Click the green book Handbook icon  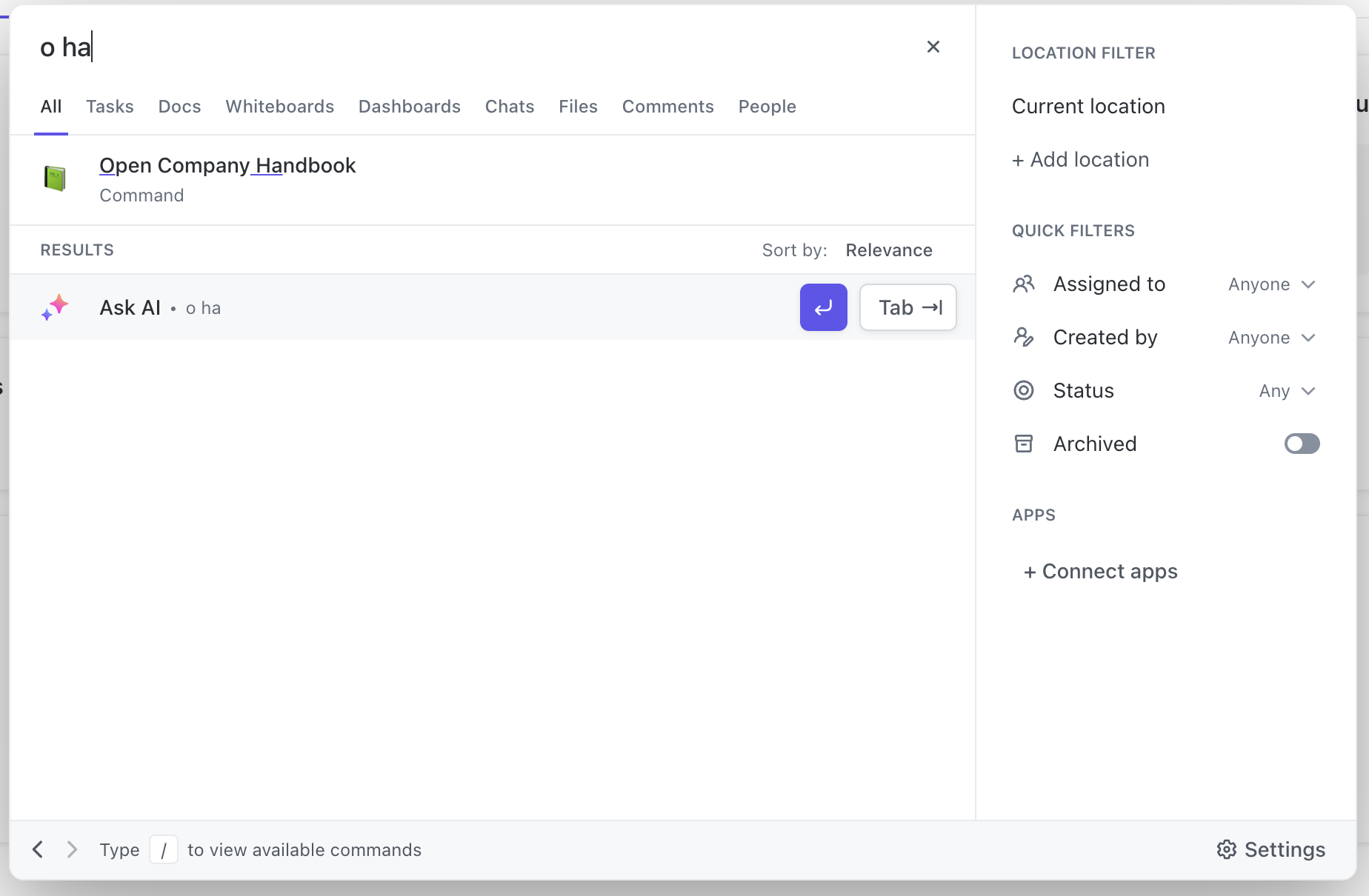55,178
